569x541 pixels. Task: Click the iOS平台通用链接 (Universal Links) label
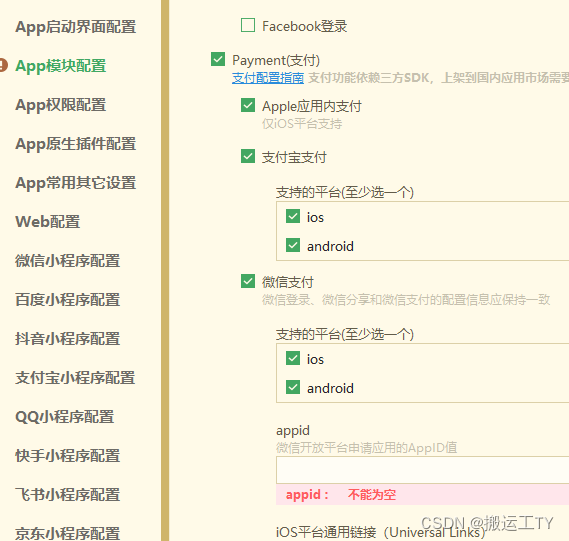[380, 532]
